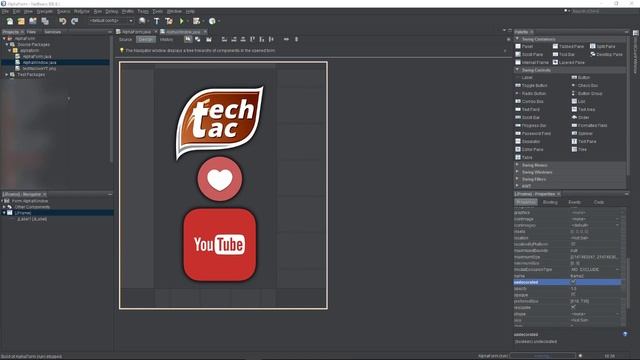Expand the Swing Windows palette section
This screenshot has height=360, width=640.
(x=518, y=172)
